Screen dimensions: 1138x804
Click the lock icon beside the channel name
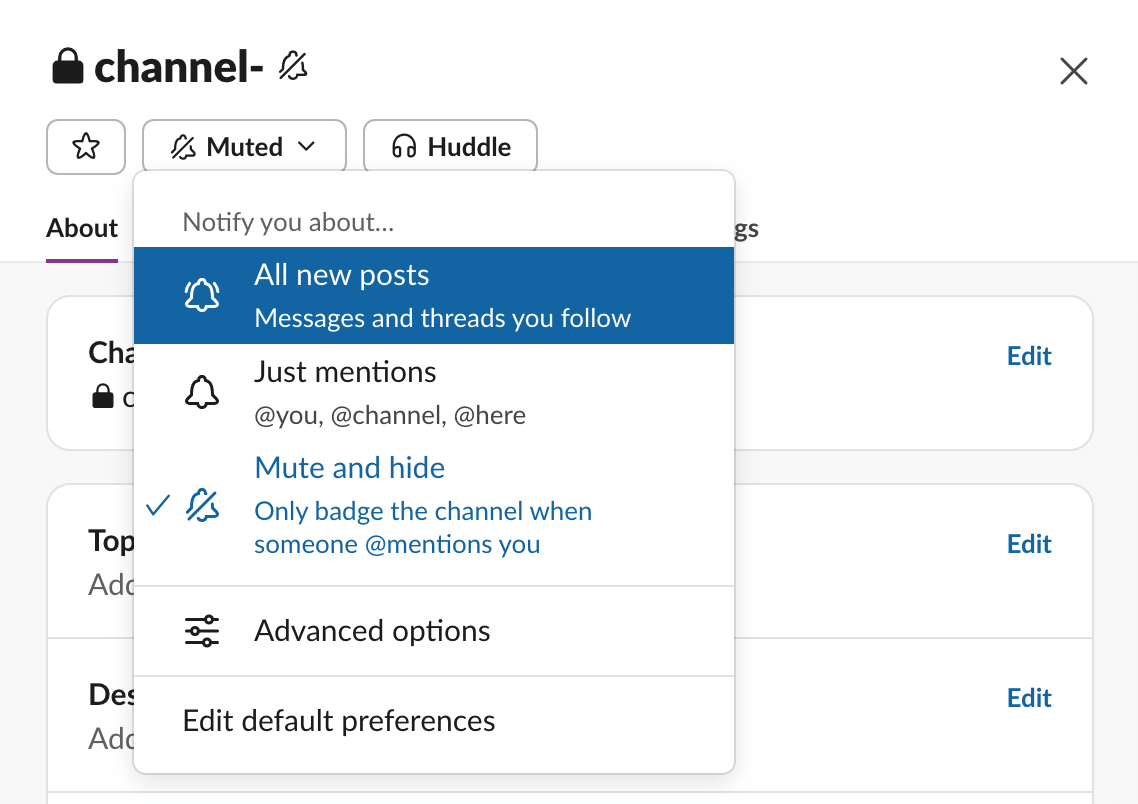[65, 65]
